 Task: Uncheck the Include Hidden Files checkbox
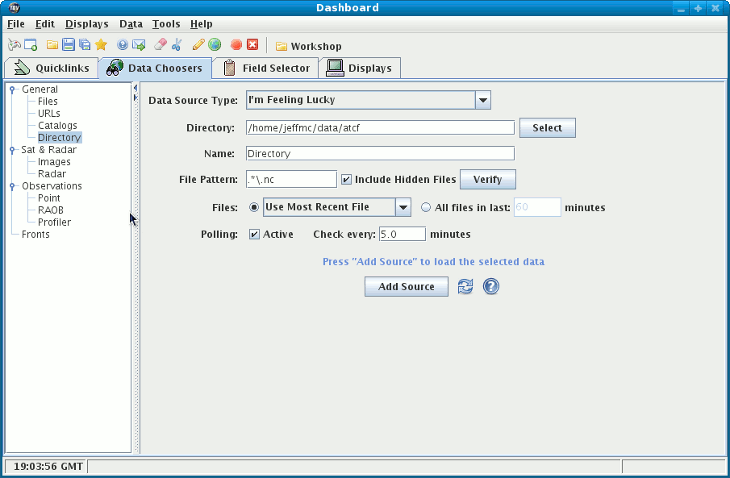(346, 180)
